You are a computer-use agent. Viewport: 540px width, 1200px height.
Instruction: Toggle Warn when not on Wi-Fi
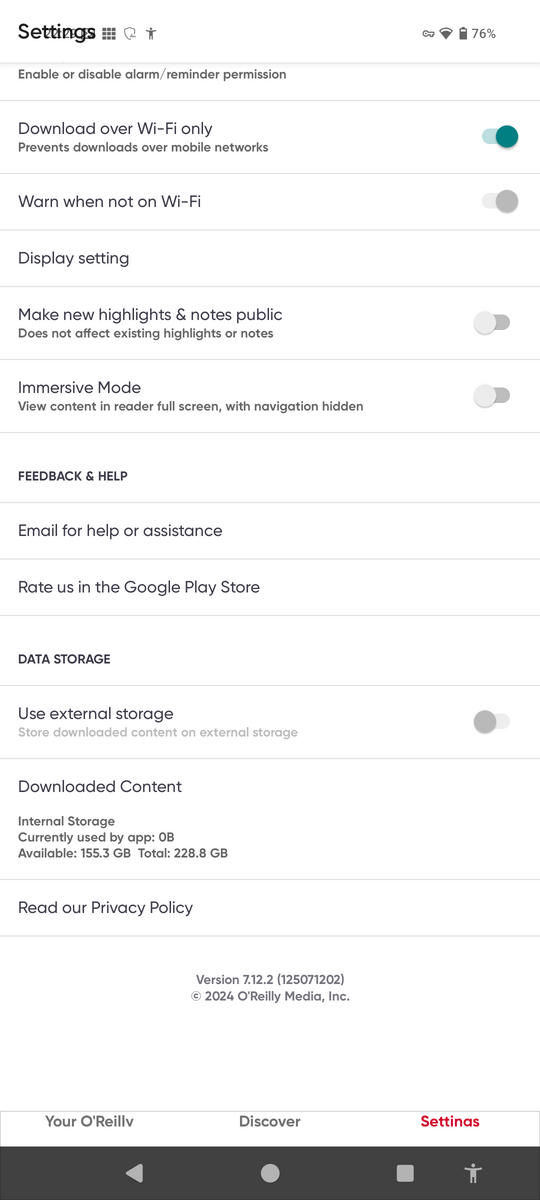[x=499, y=201]
